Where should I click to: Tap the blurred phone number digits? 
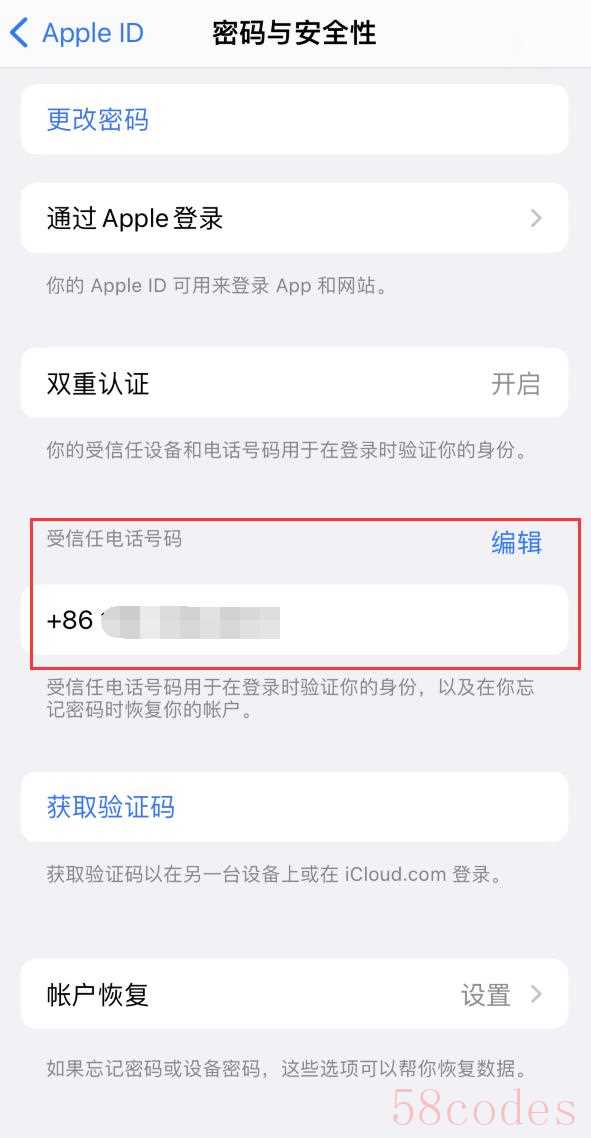191,623
